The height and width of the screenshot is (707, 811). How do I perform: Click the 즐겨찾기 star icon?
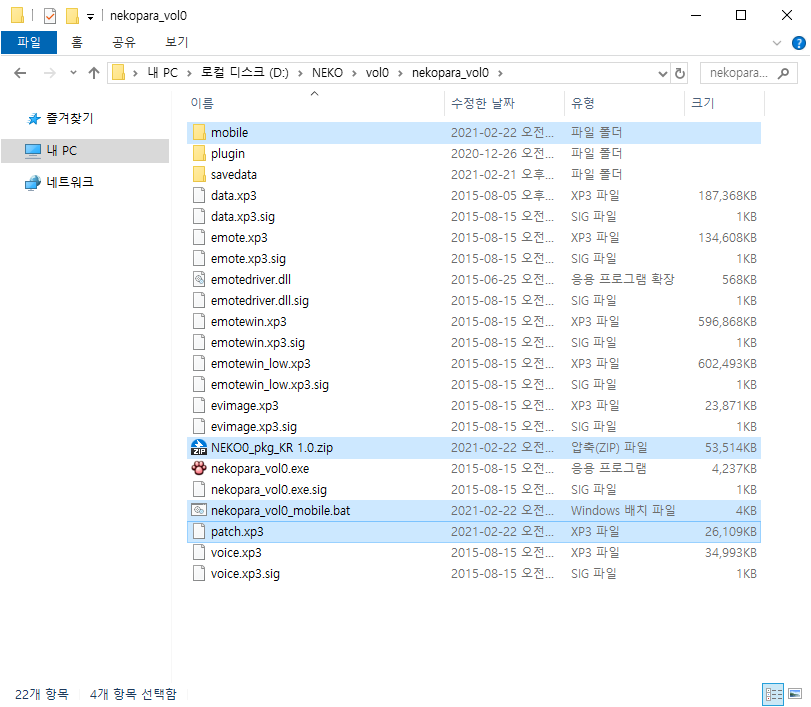[x=34, y=119]
